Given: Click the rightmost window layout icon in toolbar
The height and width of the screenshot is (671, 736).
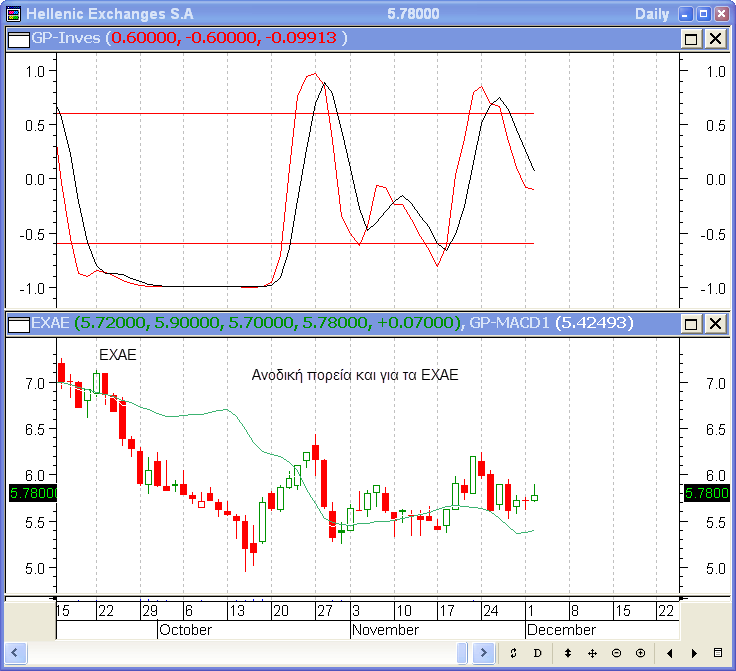Looking at the screenshot, I should [x=717, y=653].
